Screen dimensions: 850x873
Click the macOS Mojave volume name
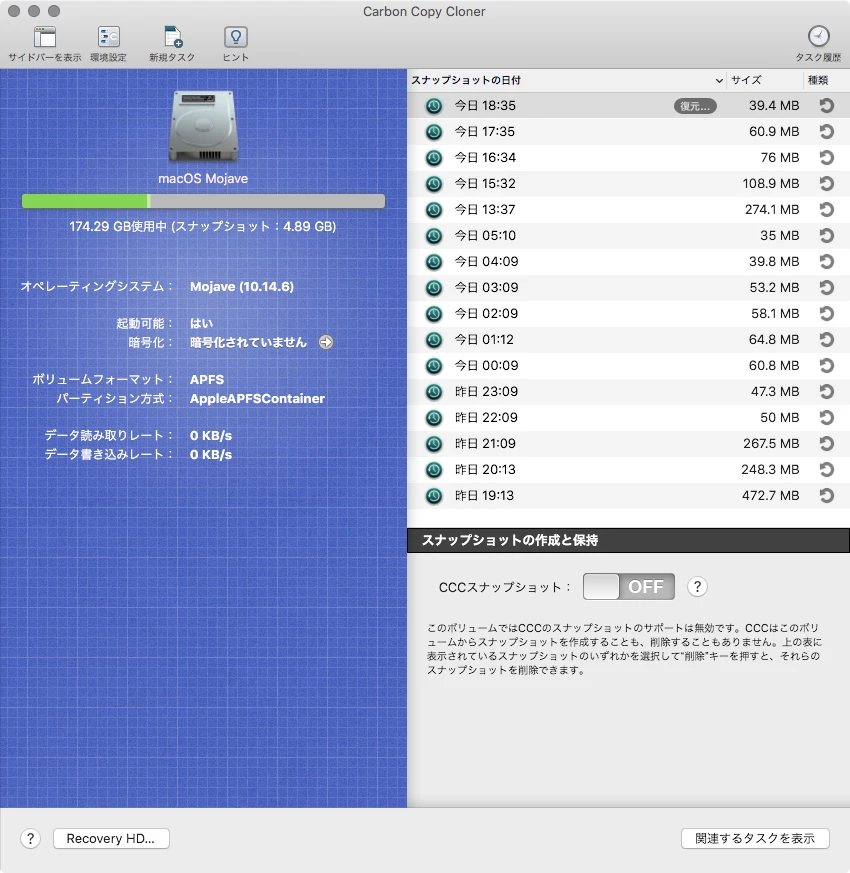click(203, 179)
